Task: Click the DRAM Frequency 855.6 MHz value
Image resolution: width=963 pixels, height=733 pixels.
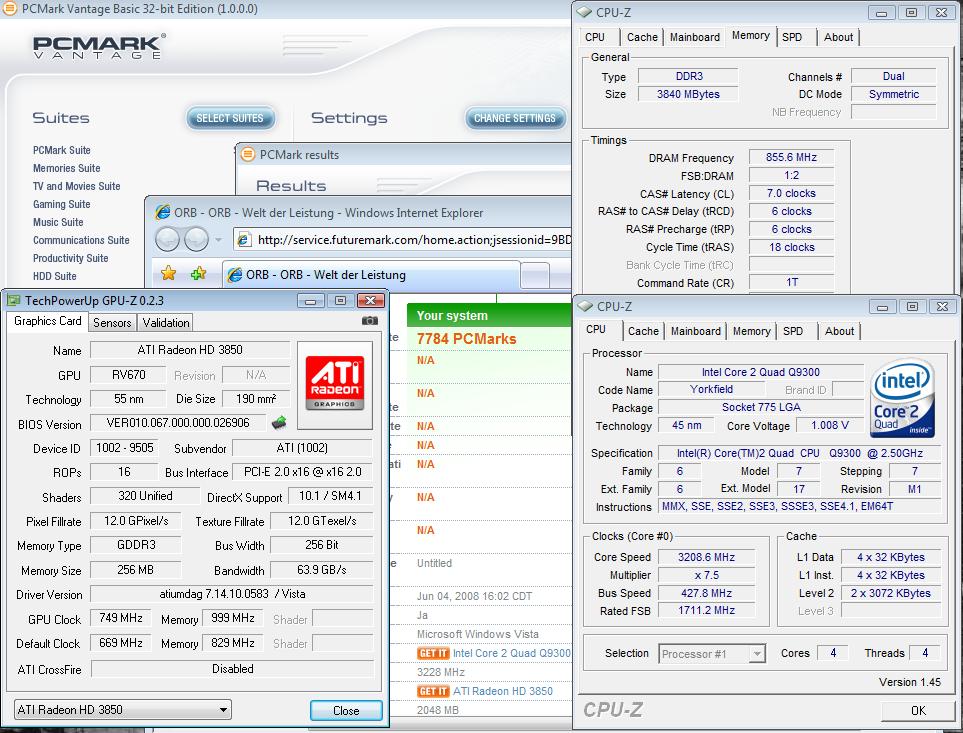Action: [x=791, y=157]
